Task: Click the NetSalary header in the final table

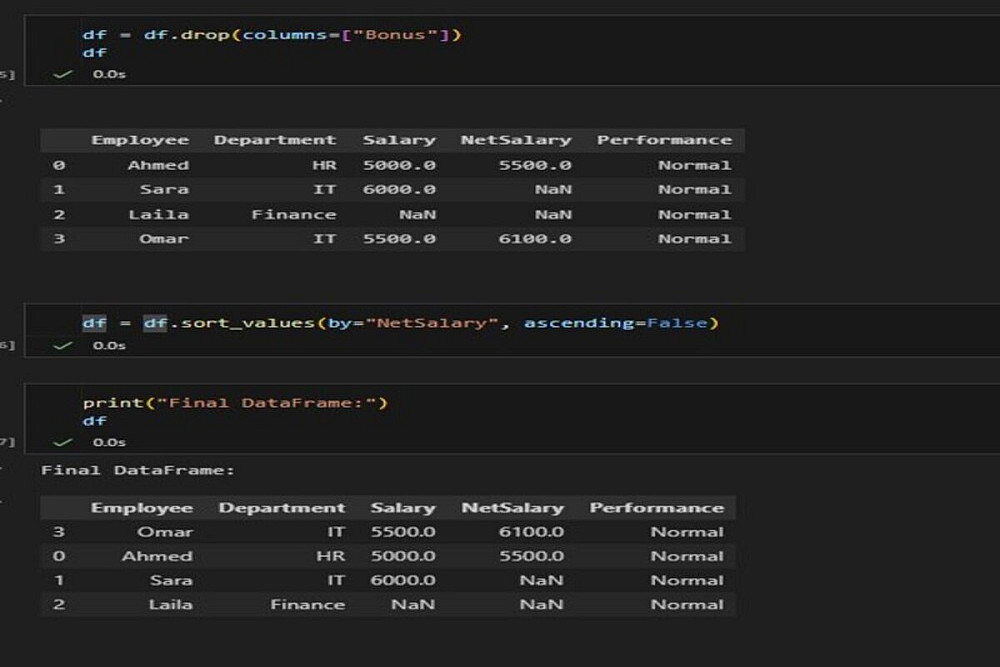Action: pos(512,508)
